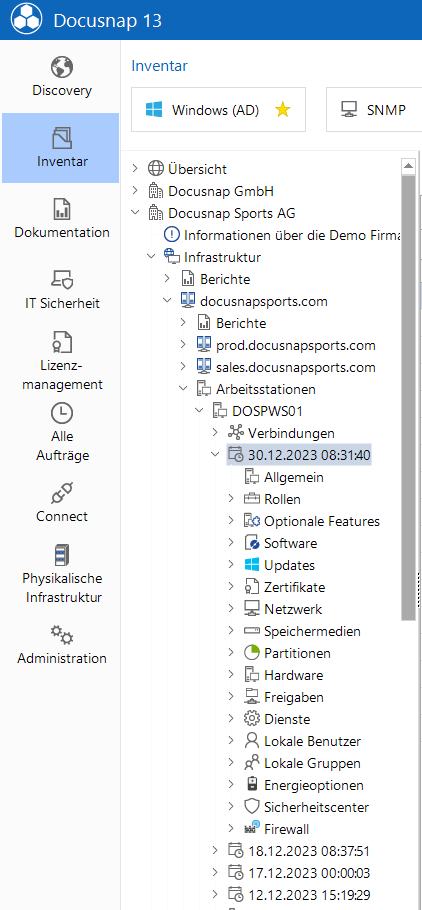Collapse the 30.12.2023 08:31:40 snapshot node

(x=215, y=454)
